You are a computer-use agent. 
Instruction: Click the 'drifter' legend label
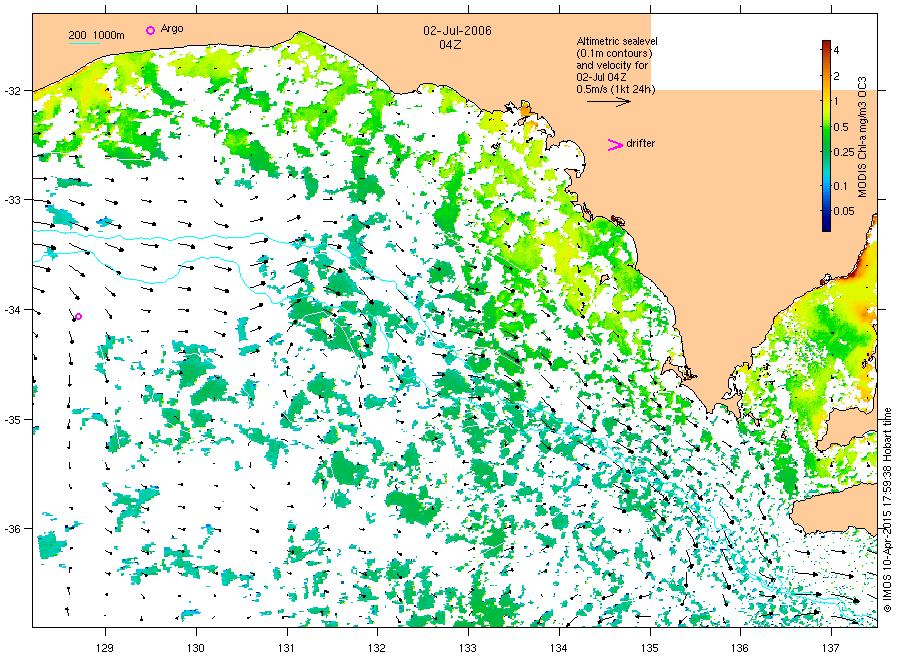coord(641,143)
